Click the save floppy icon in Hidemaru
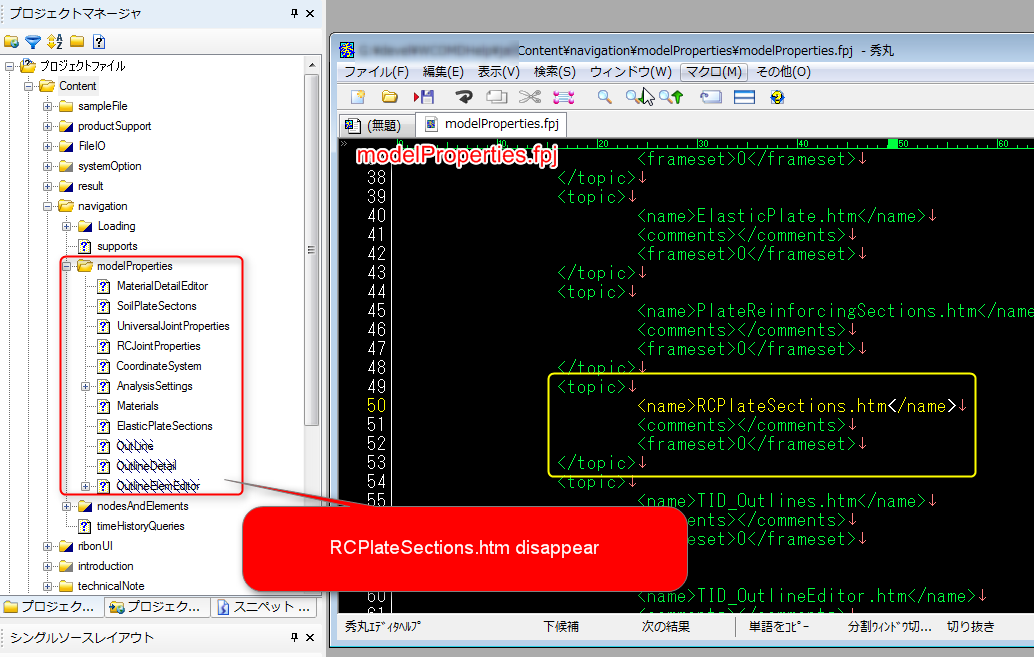 [423, 97]
